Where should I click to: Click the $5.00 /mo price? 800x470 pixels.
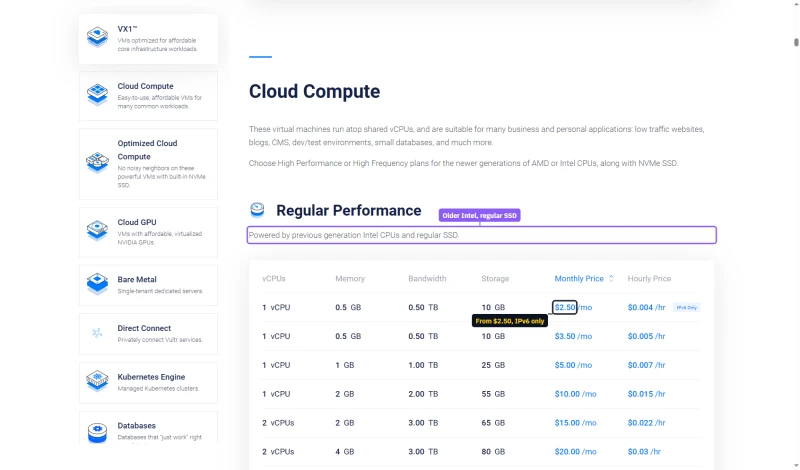[x=573, y=365]
